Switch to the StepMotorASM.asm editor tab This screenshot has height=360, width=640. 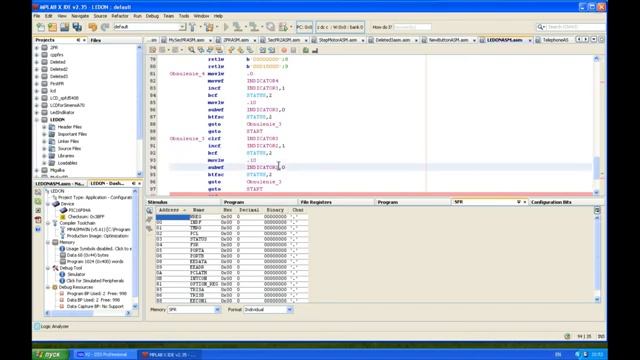point(338,40)
